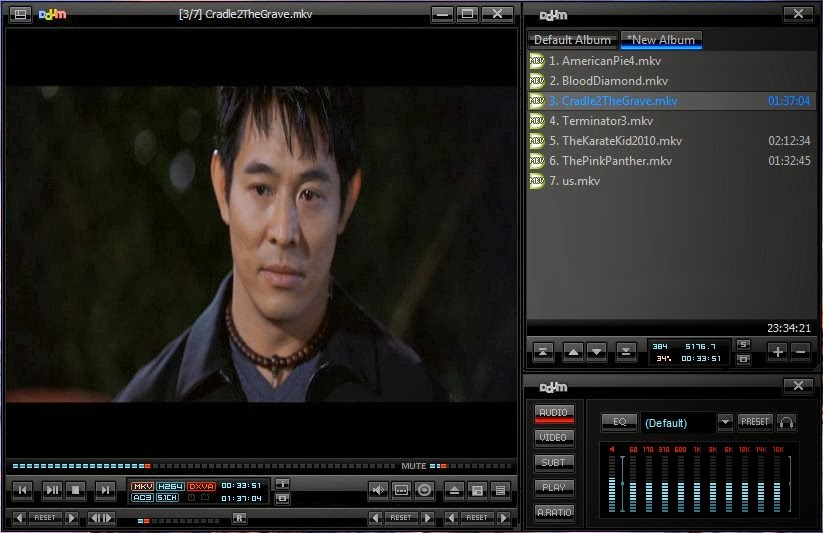
Task: Adjust the 16K equalizer band
Action: pyautogui.click(x=777, y=483)
